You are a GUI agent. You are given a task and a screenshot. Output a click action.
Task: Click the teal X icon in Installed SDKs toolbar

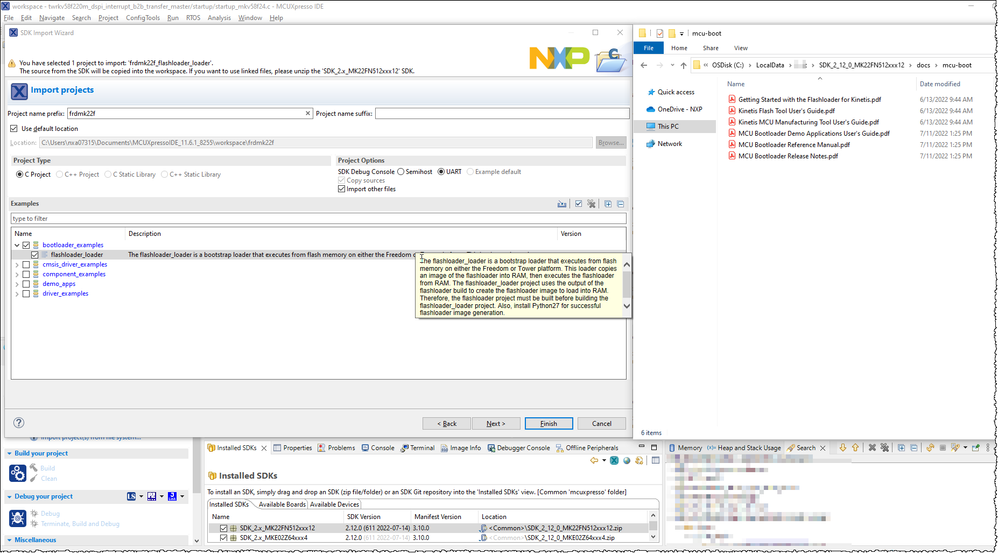[614, 461]
